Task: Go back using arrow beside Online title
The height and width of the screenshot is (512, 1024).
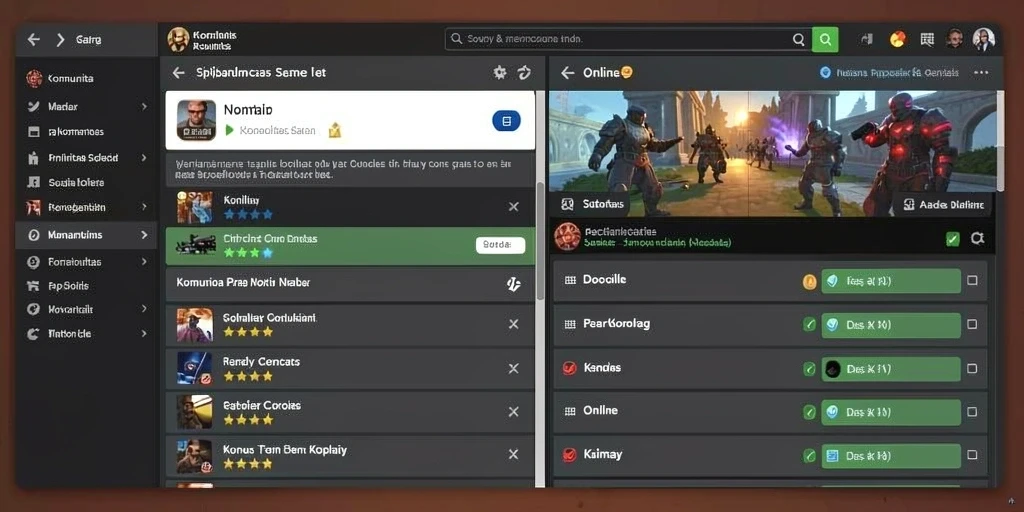Action: click(x=568, y=72)
